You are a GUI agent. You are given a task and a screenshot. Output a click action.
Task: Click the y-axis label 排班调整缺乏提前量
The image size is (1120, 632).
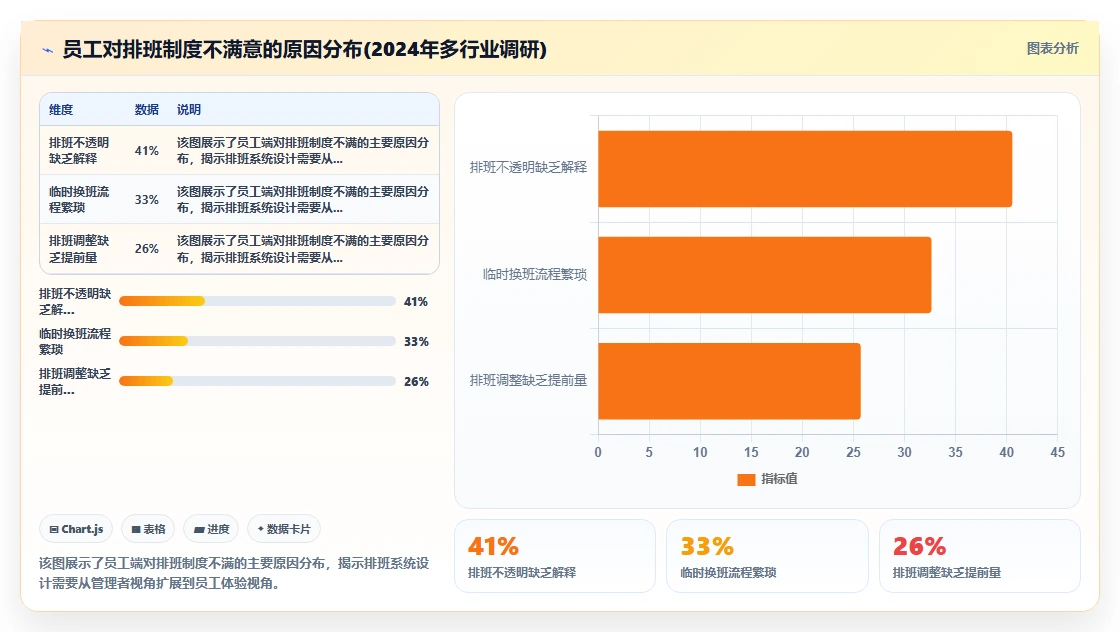coord(528,381)
